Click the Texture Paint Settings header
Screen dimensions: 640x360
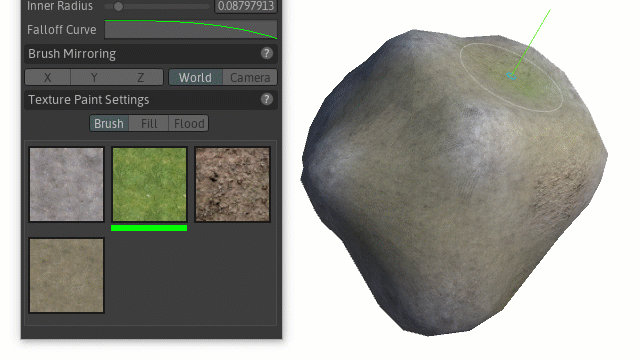[151, 100]
